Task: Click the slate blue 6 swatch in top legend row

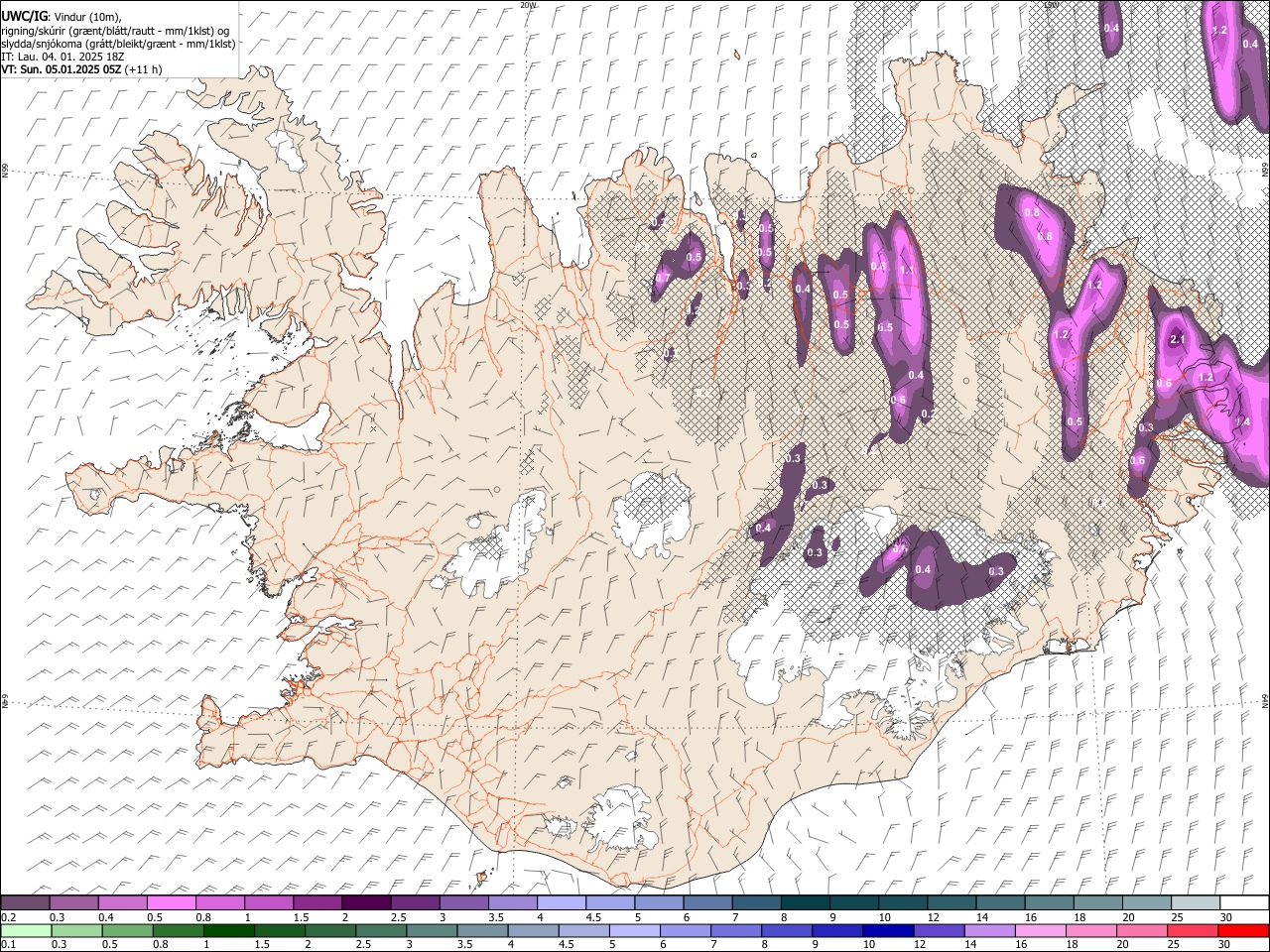Action: [707, 903]
